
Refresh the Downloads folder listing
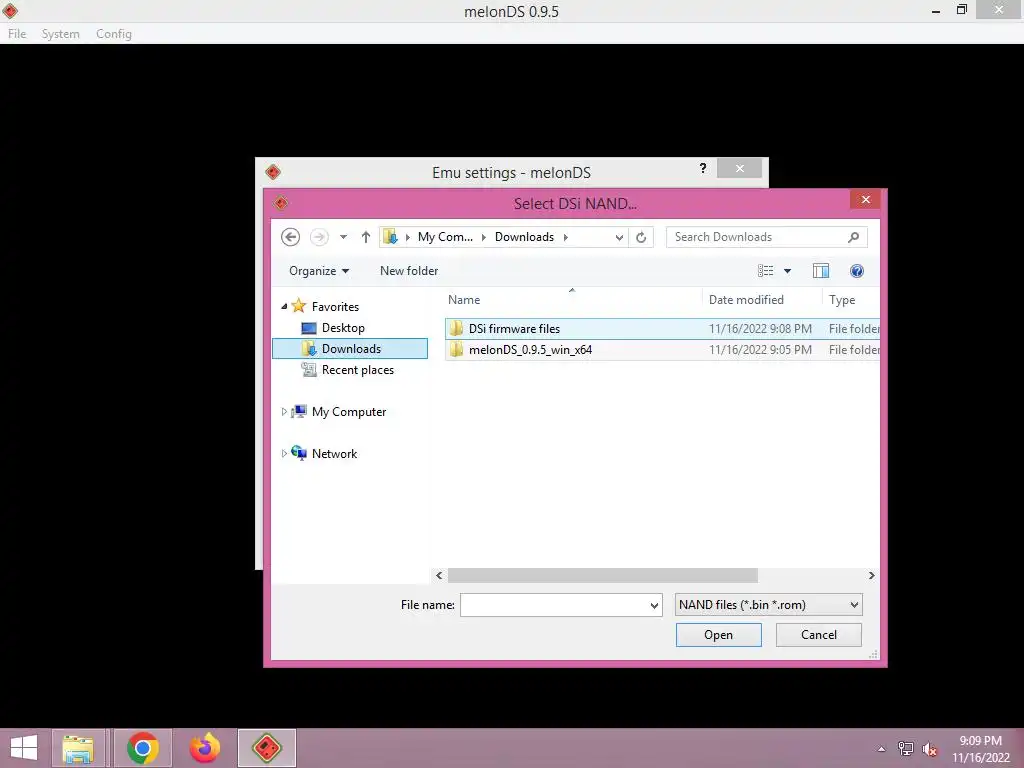(x=641, y=237)
